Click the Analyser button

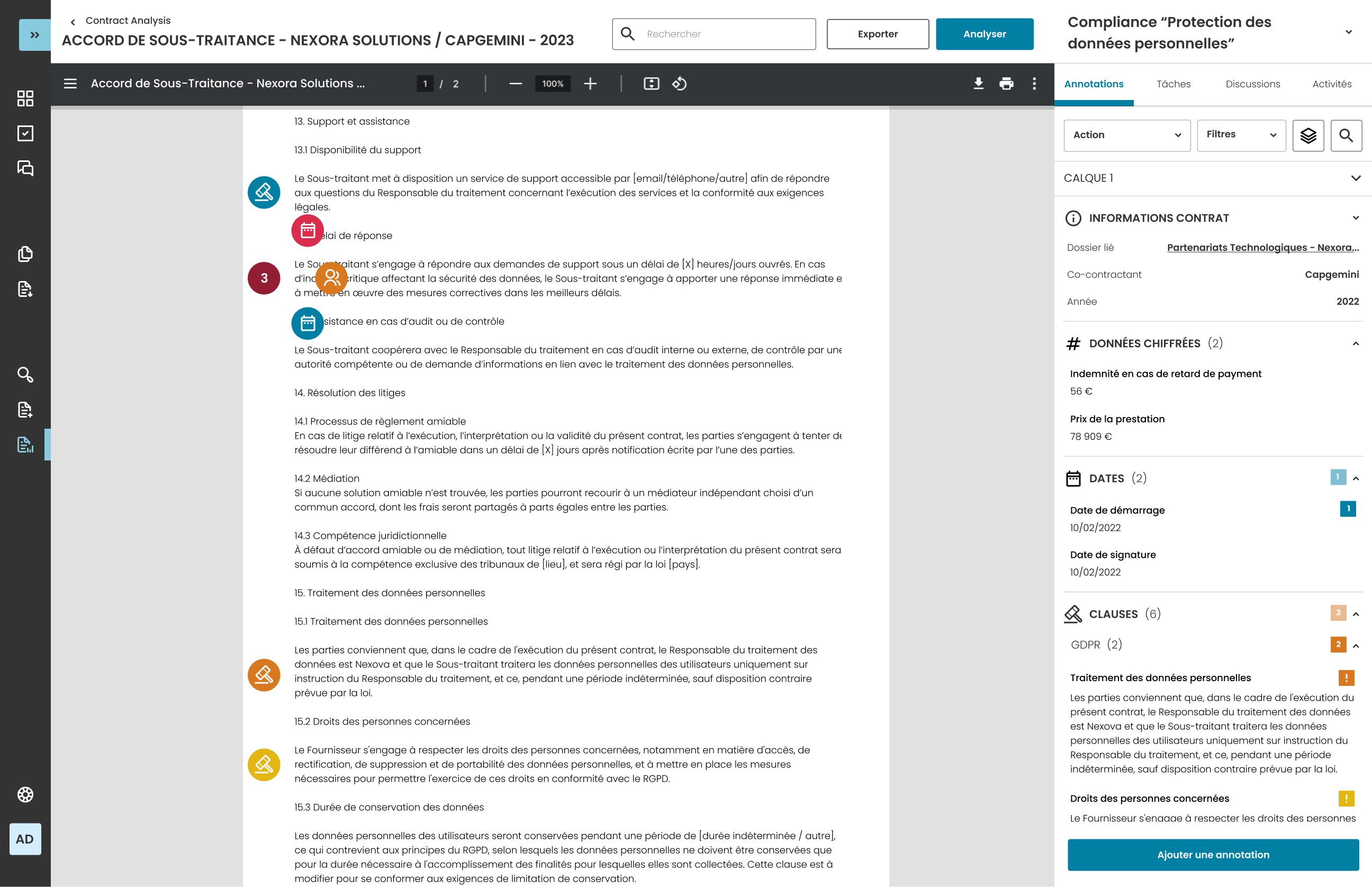[985, 34]
